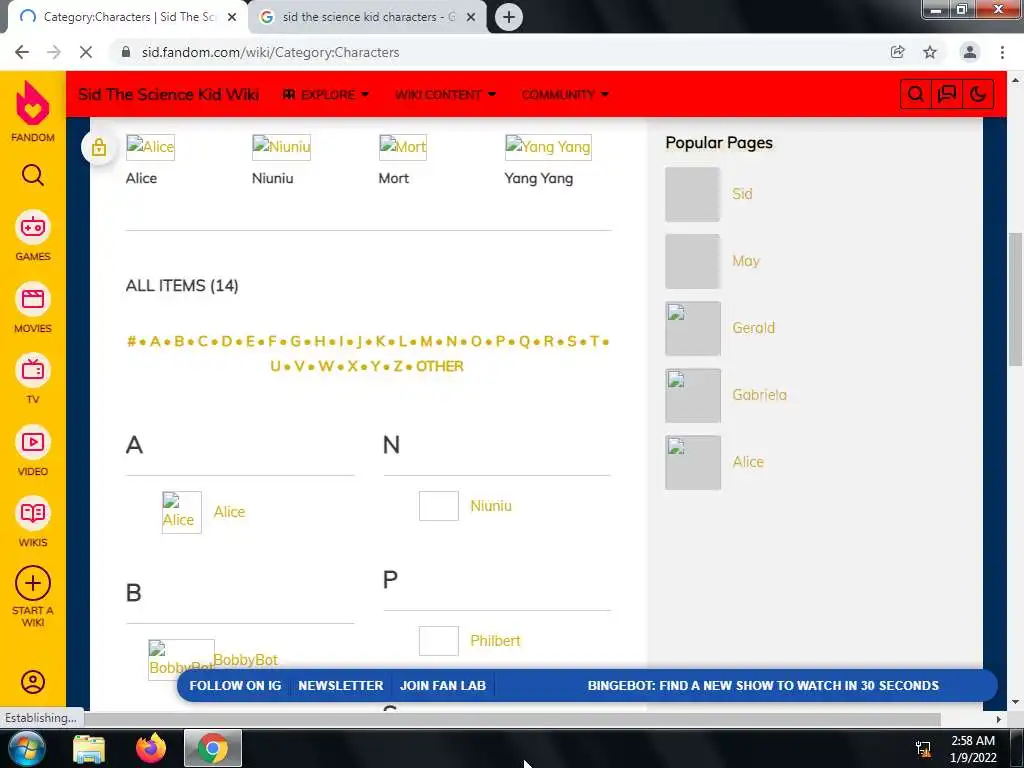1024x768 pixels.
Task: Open the Windows Start button
Action: [27, 748]
